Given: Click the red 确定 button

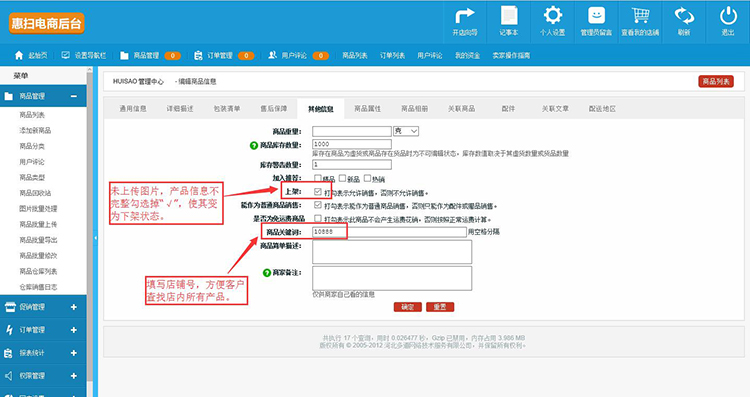Looking at the screenshot, I should pyautogui.click(x=408, y=307).
